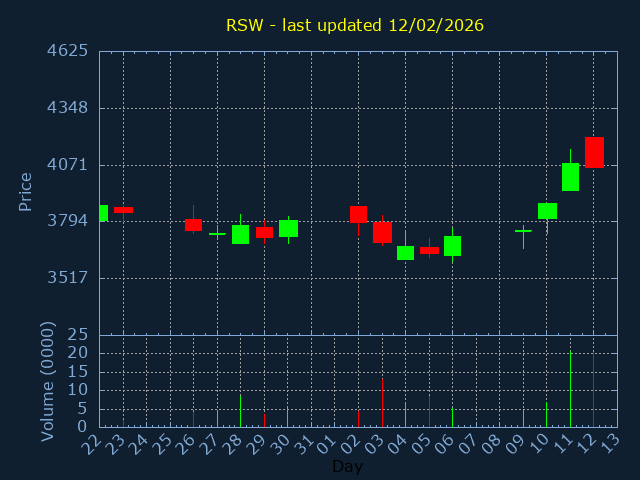Click the 'Day' x-axis title
The height and width of the screenshot is (480, 640).
348,466
